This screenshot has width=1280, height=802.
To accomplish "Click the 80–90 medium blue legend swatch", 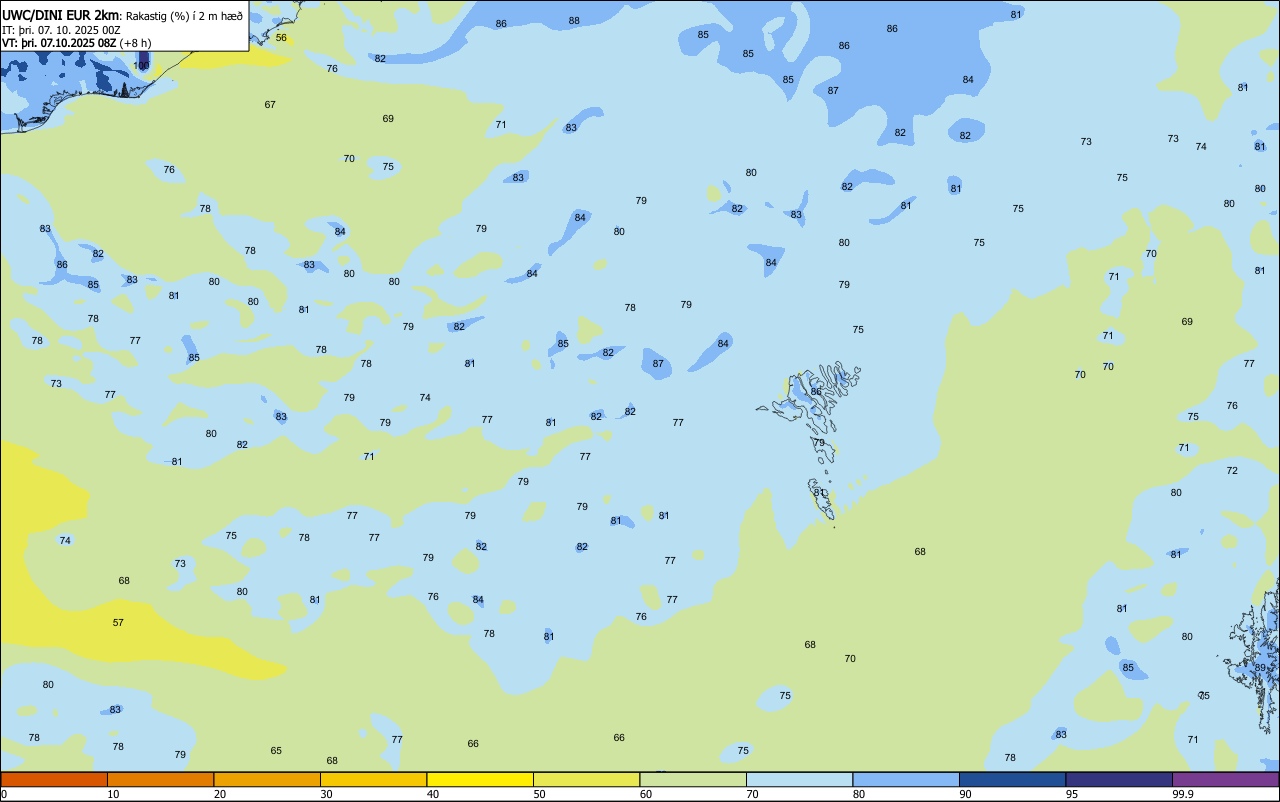I will [x=906, y=779].
